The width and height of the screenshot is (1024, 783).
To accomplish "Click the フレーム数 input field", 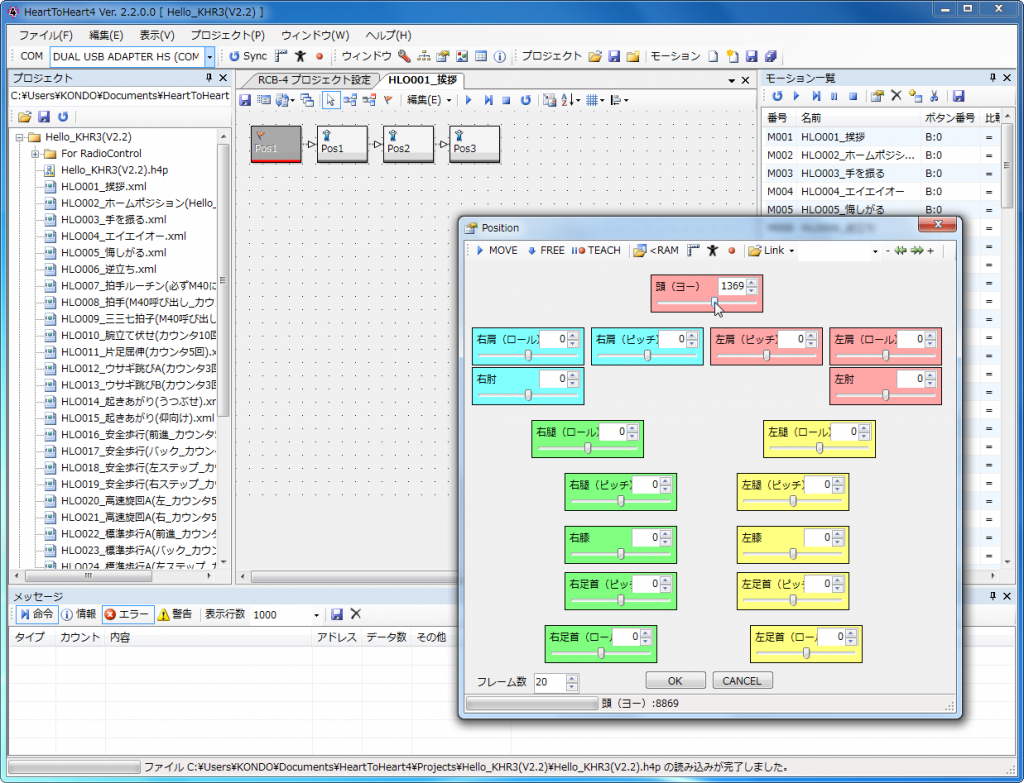I will tap(550, 682).
